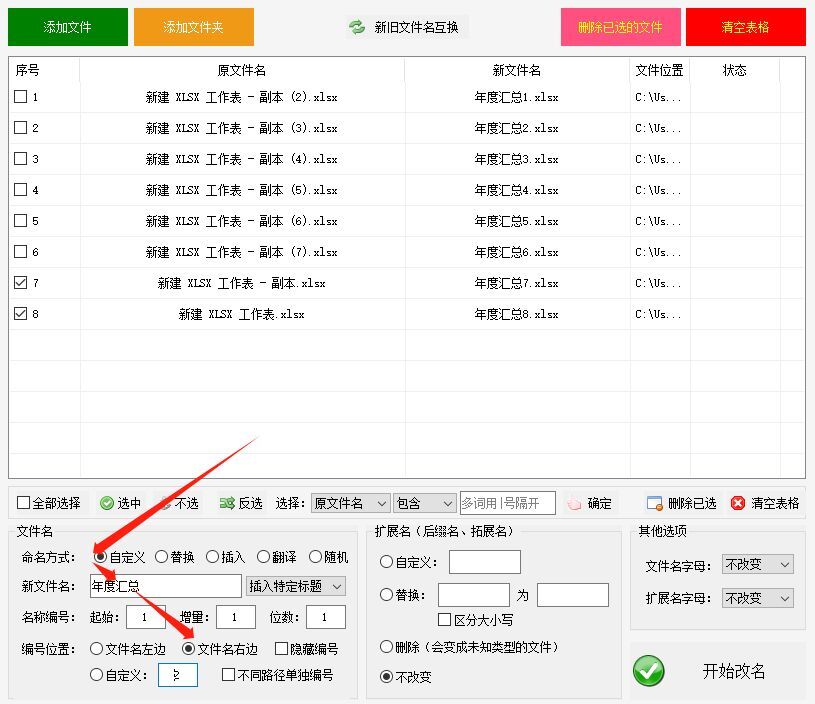Click the cell 年度汇总1.xlsx
The width and height of the screenshot is (815, 704).
pos(517,97)
